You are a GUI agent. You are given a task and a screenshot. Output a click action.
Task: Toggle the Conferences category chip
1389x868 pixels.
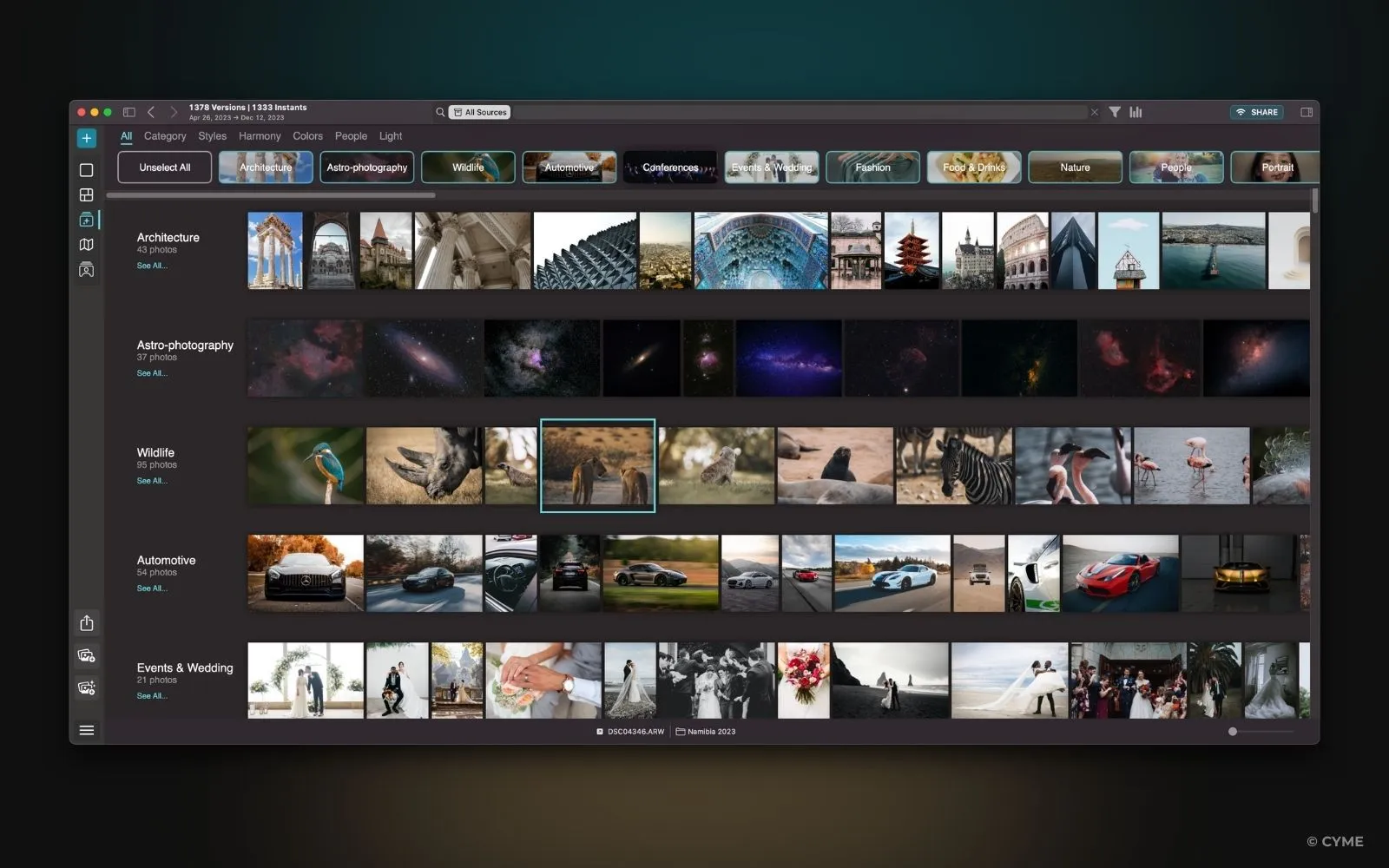pos(670,168)
